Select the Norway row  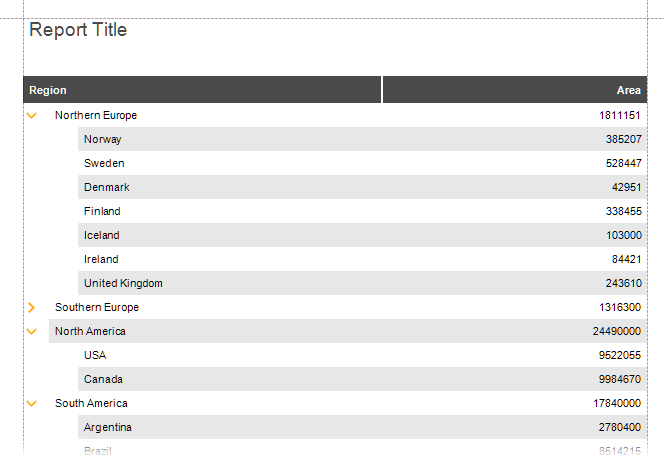coord(362,139)
